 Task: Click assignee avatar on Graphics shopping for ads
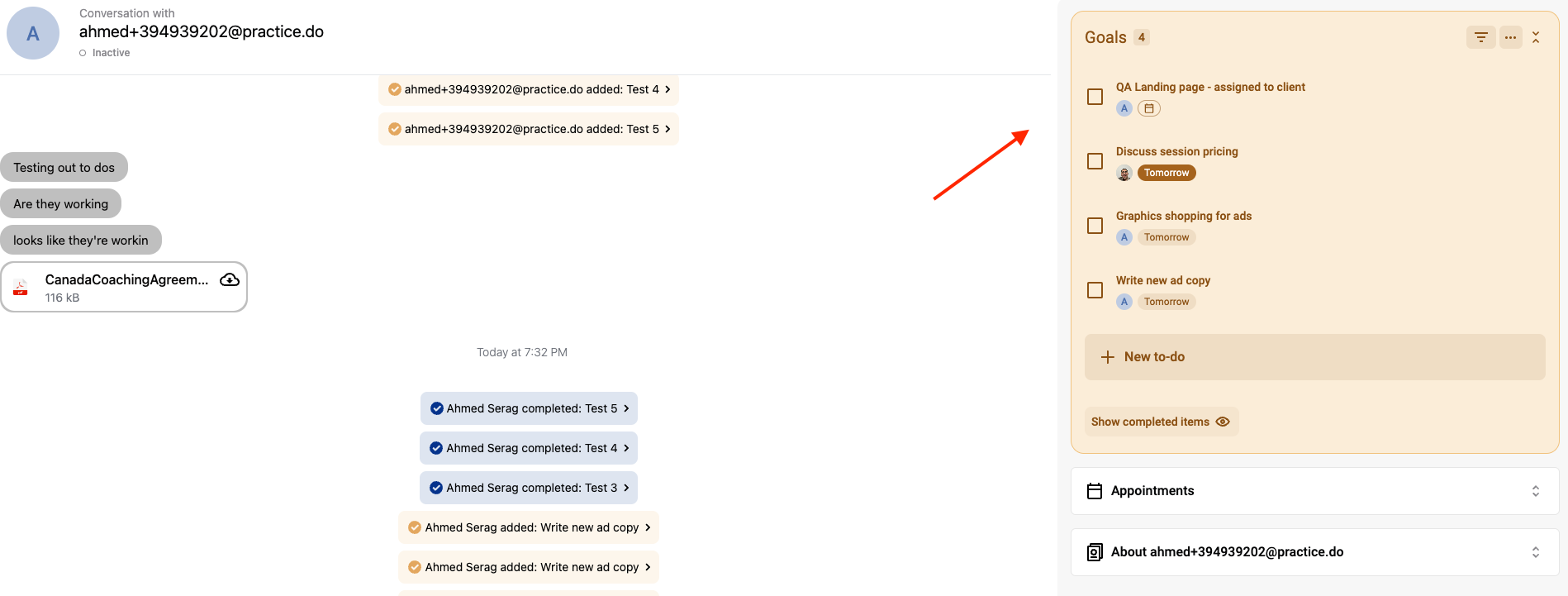click(x=1124, y=237)
